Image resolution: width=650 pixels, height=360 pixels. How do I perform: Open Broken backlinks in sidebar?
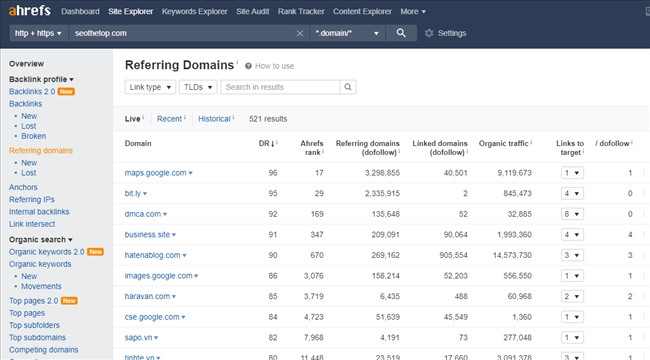34,136
